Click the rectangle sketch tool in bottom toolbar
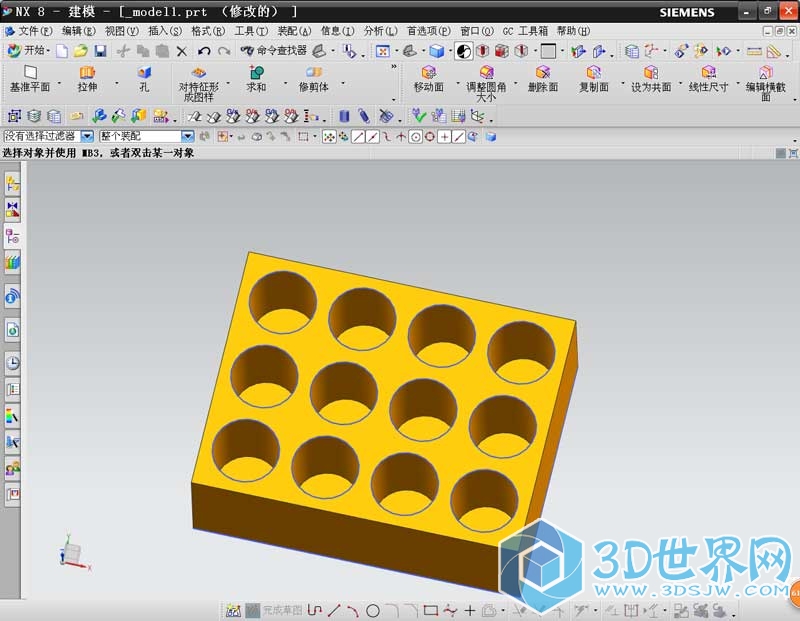 tap(431, 610)
